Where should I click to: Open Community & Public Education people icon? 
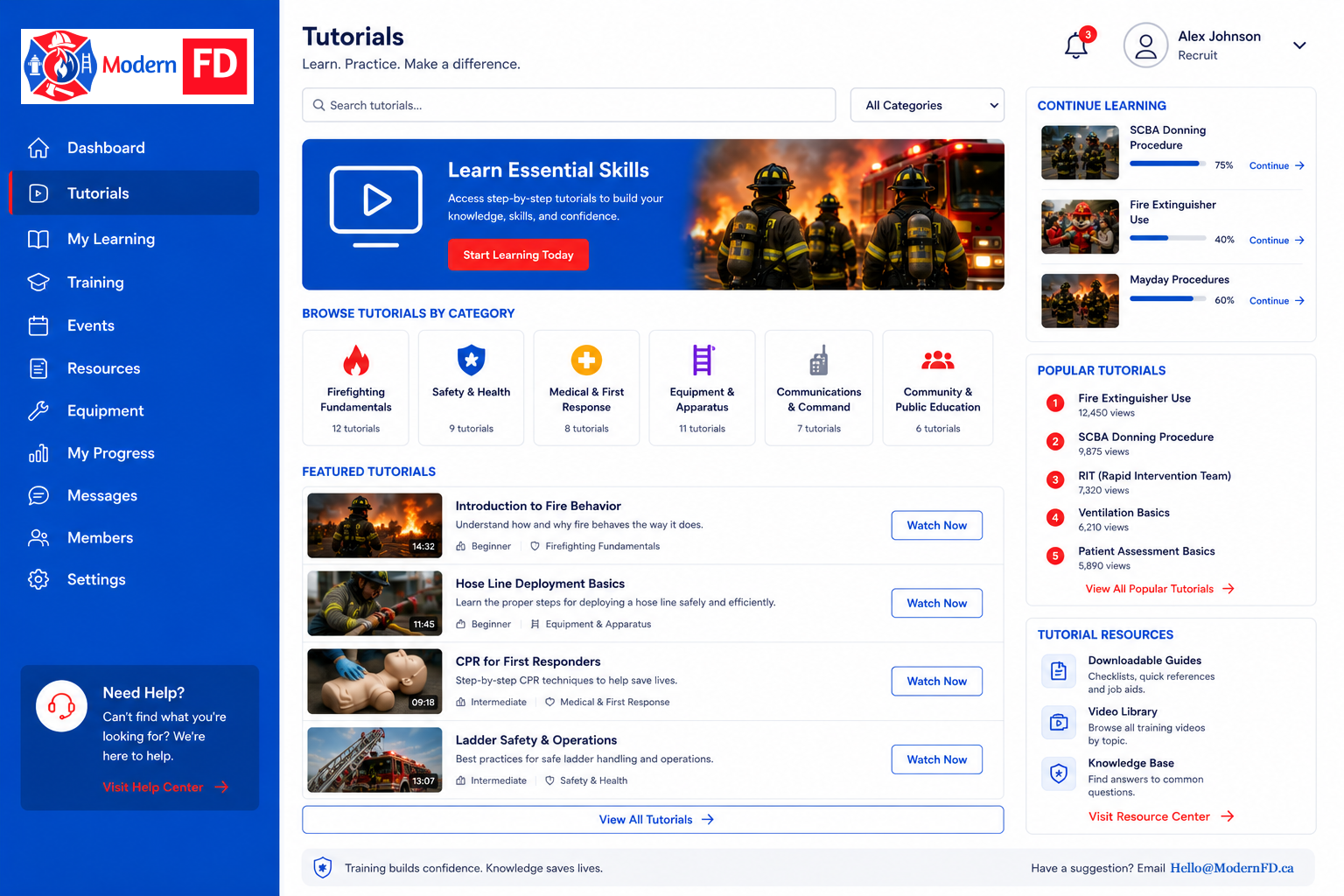[x=938, y=360]
